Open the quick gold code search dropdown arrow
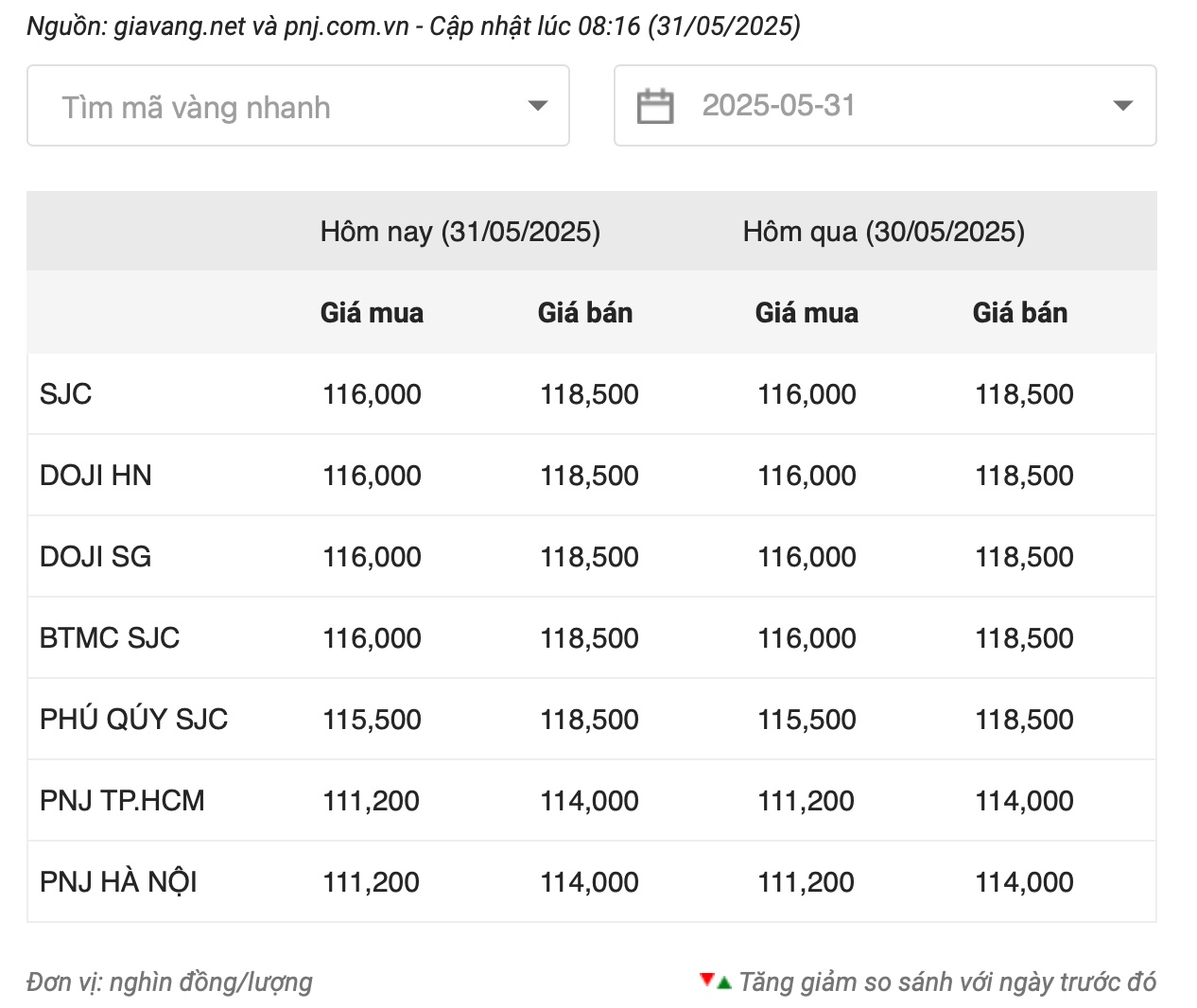Viewport: 1197px width, 1008px height. click(537, 106)
